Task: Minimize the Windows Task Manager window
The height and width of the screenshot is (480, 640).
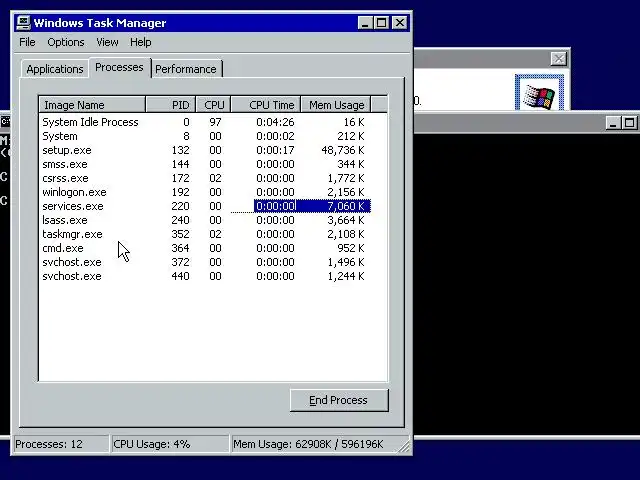Action: pyautogui.click(x=365, y=22)
